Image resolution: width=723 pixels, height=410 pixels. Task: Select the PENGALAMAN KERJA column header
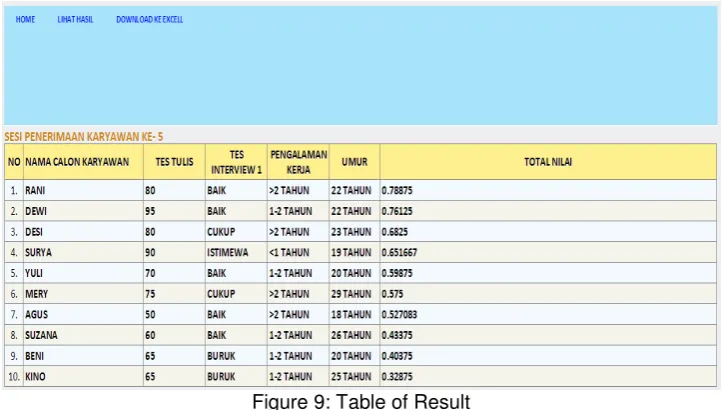pyautogui.click(x=298, y=162)
